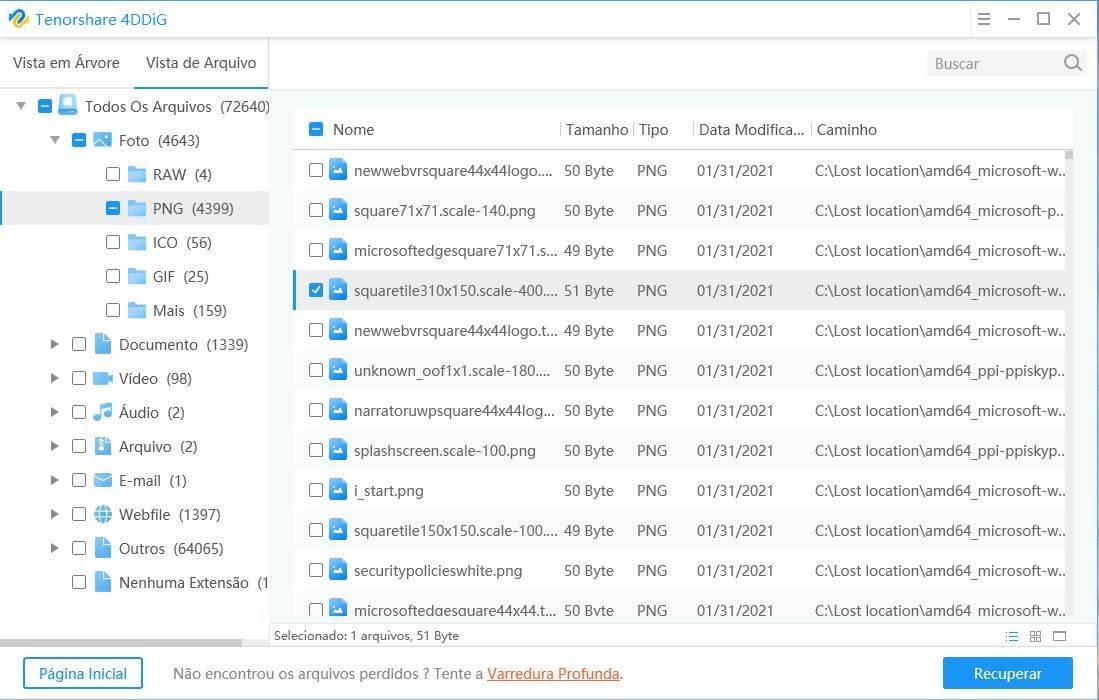Viewport: 1099px width, 700px height.
Task: Uncheck squaretile310x150.scale-400 file checkbox
Action: (316, 290)
